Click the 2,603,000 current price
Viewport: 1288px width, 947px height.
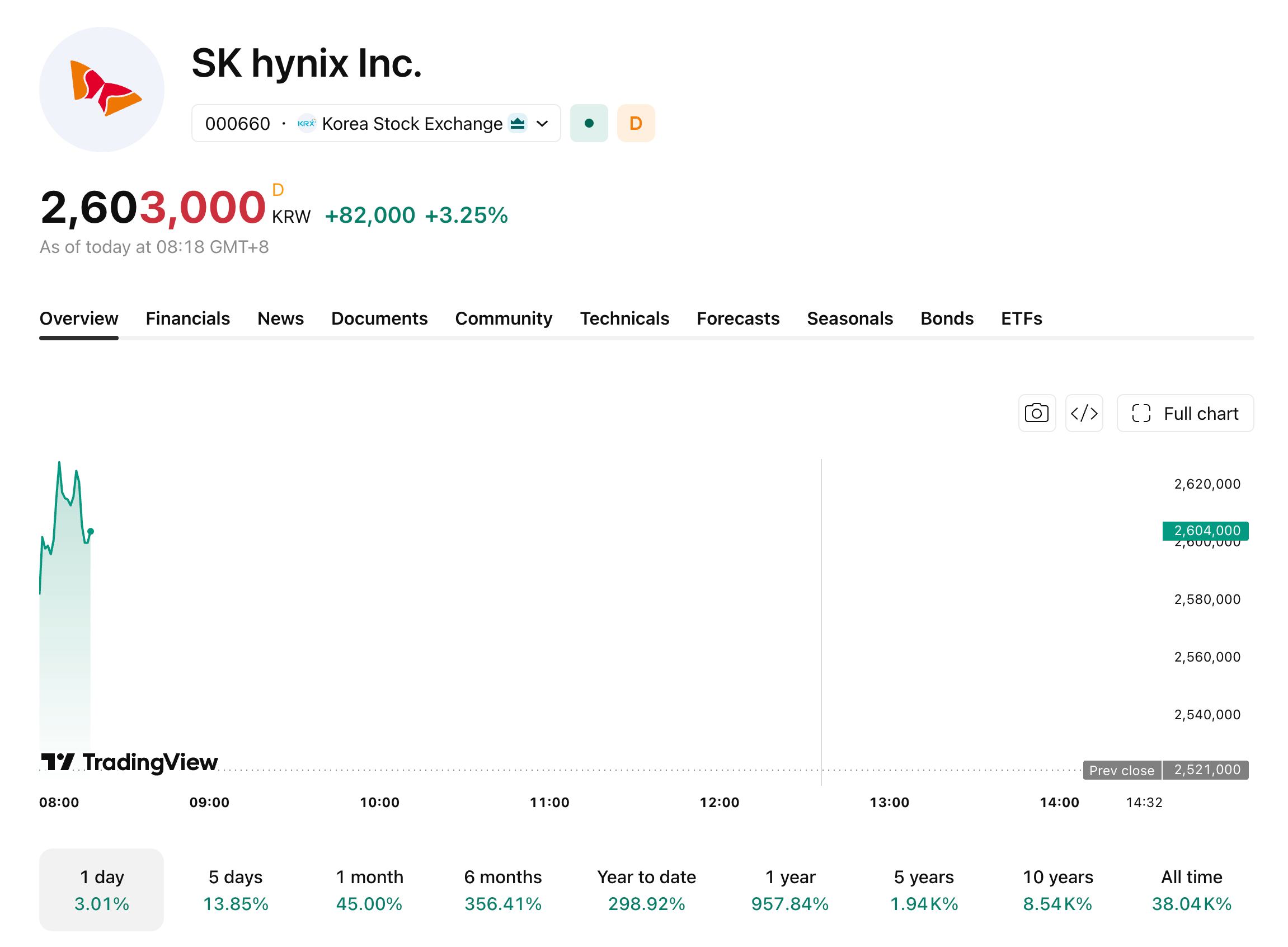click(153, 207)
